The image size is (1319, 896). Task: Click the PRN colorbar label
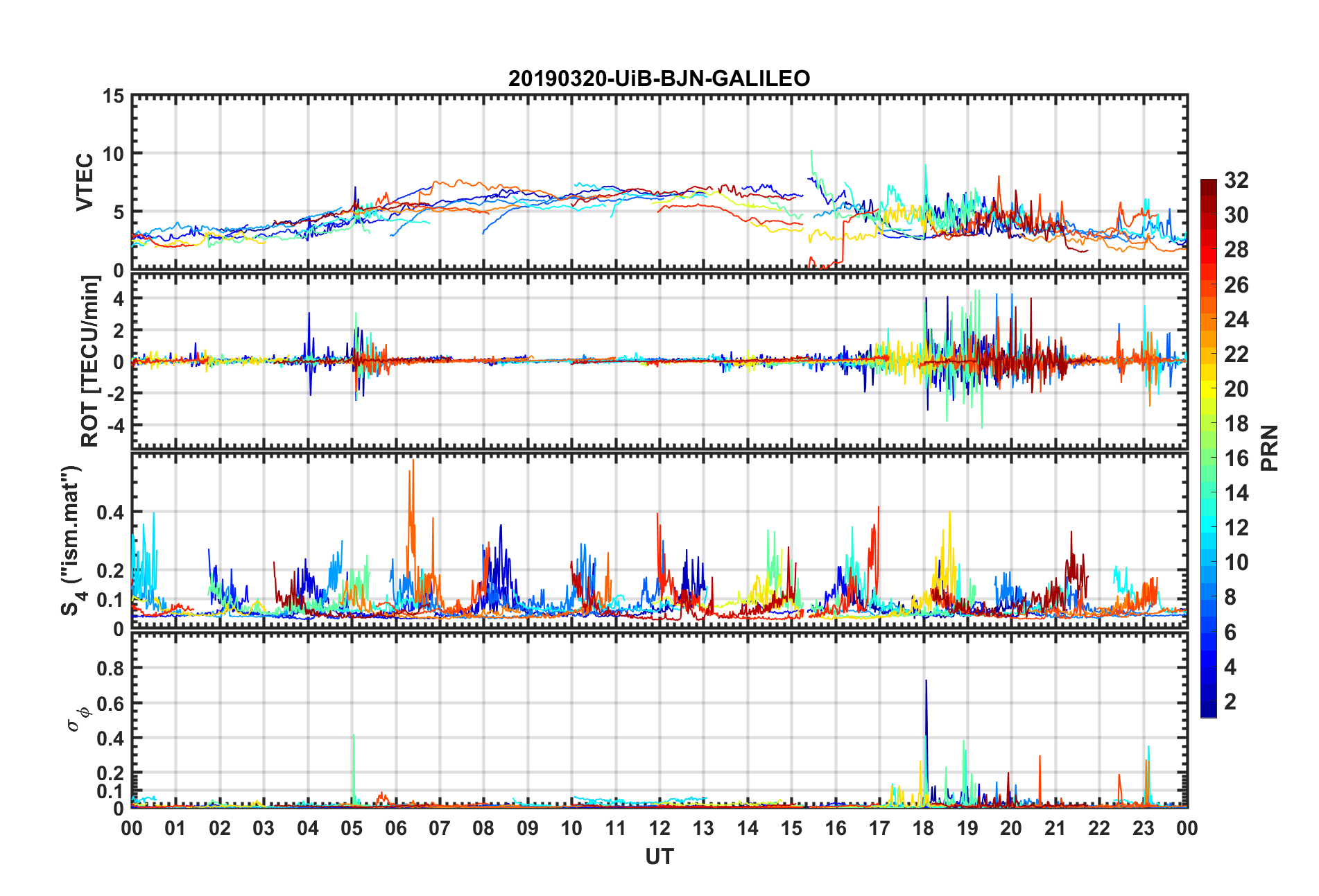(1269, 448)
